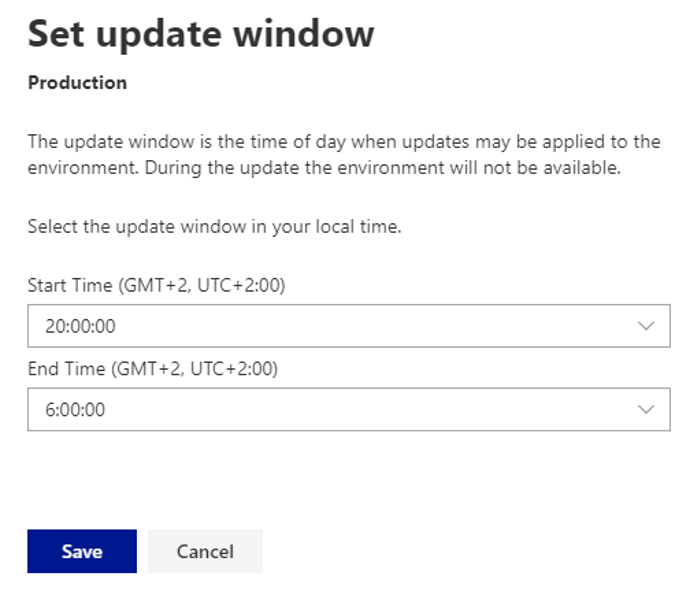Click the middle of the Start Time field
Screen dimensions: 690x610
348,326
